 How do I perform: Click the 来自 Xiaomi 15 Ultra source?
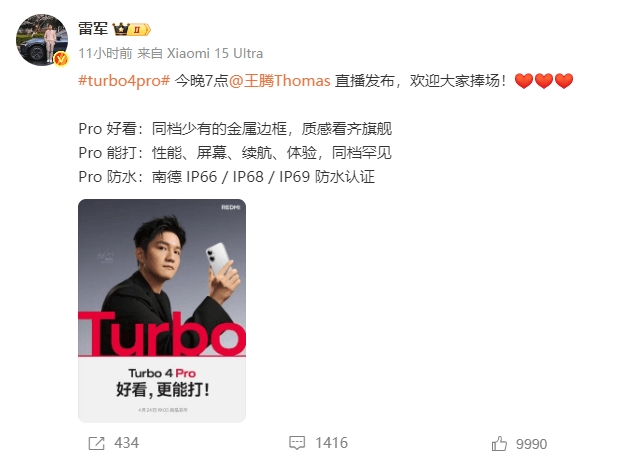(x=200, y=53)
